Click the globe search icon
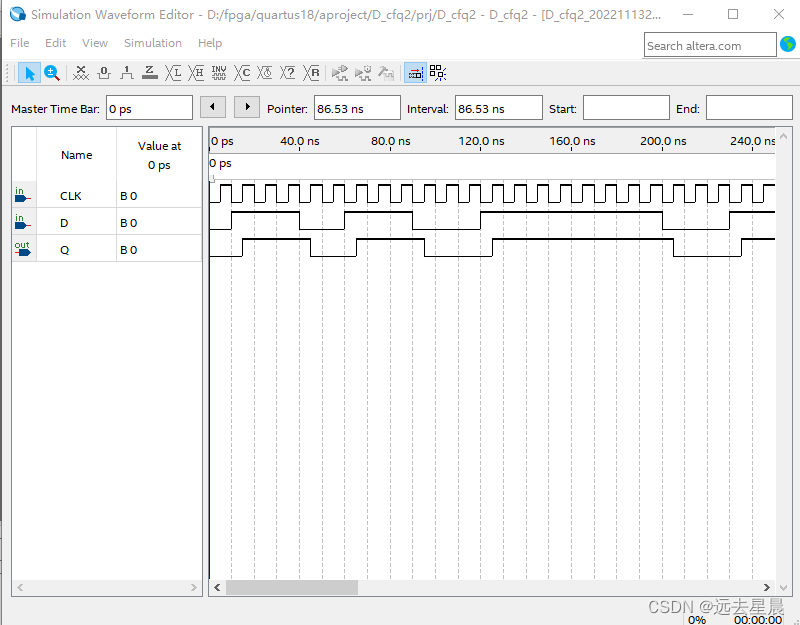This screenshot has height=625, width=800. pyautogui.click(x=788, y=44)
